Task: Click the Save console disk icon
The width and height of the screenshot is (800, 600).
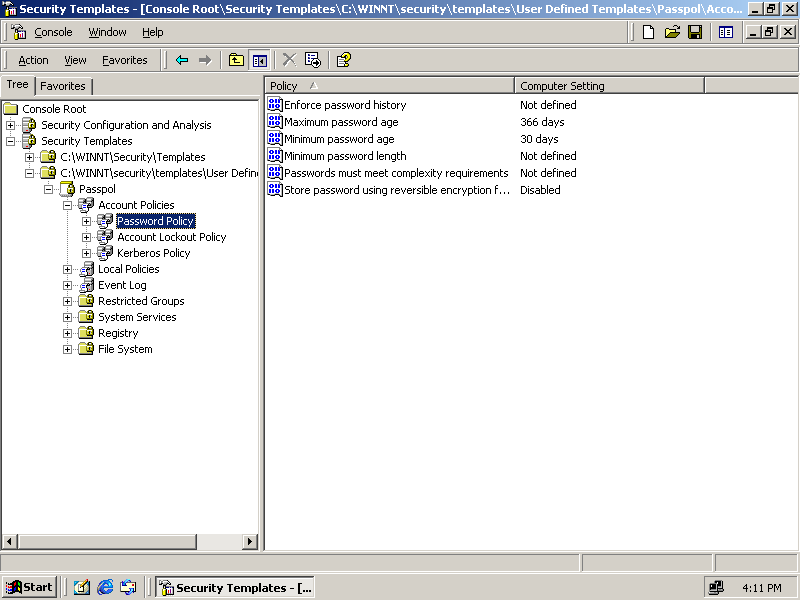Action: click(695, 32)
